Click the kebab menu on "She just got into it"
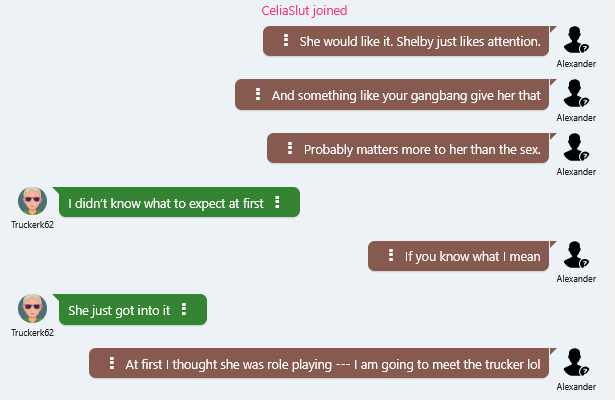Screen dimensions: 615x400 (x=184, y=310)
